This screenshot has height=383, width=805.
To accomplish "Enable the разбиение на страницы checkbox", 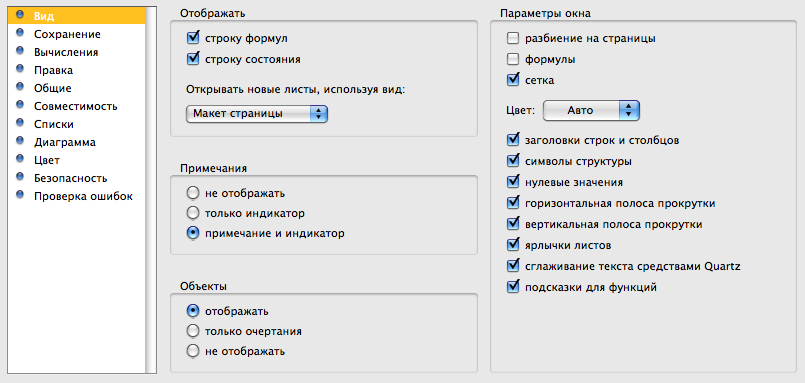I will tap(513, 38).
